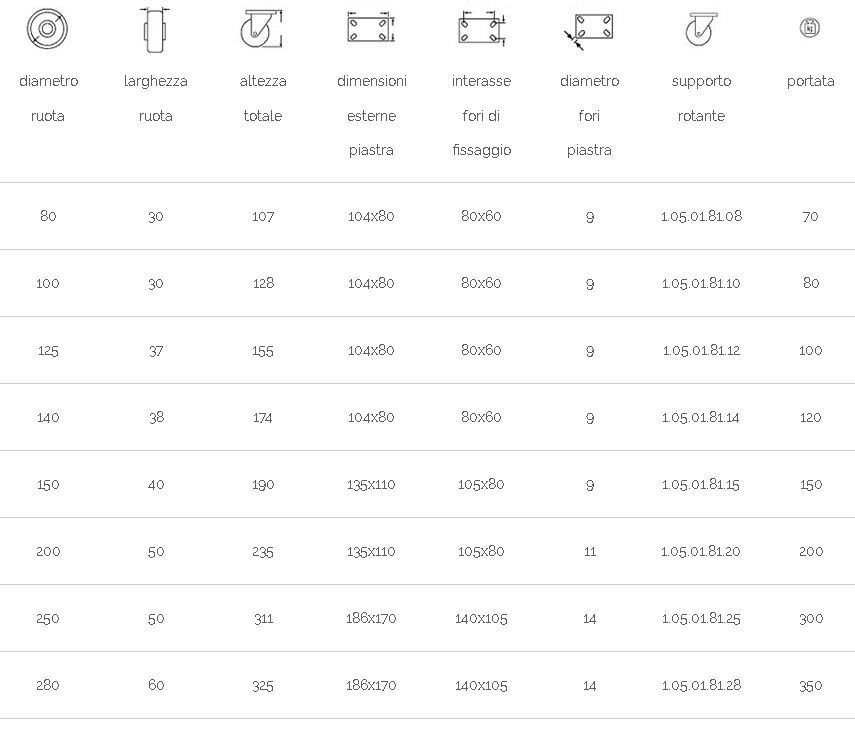Select product code 1.05.01.81.15
Image resolution: width=855 pixels, height=734 pixels.
point(701,484)
